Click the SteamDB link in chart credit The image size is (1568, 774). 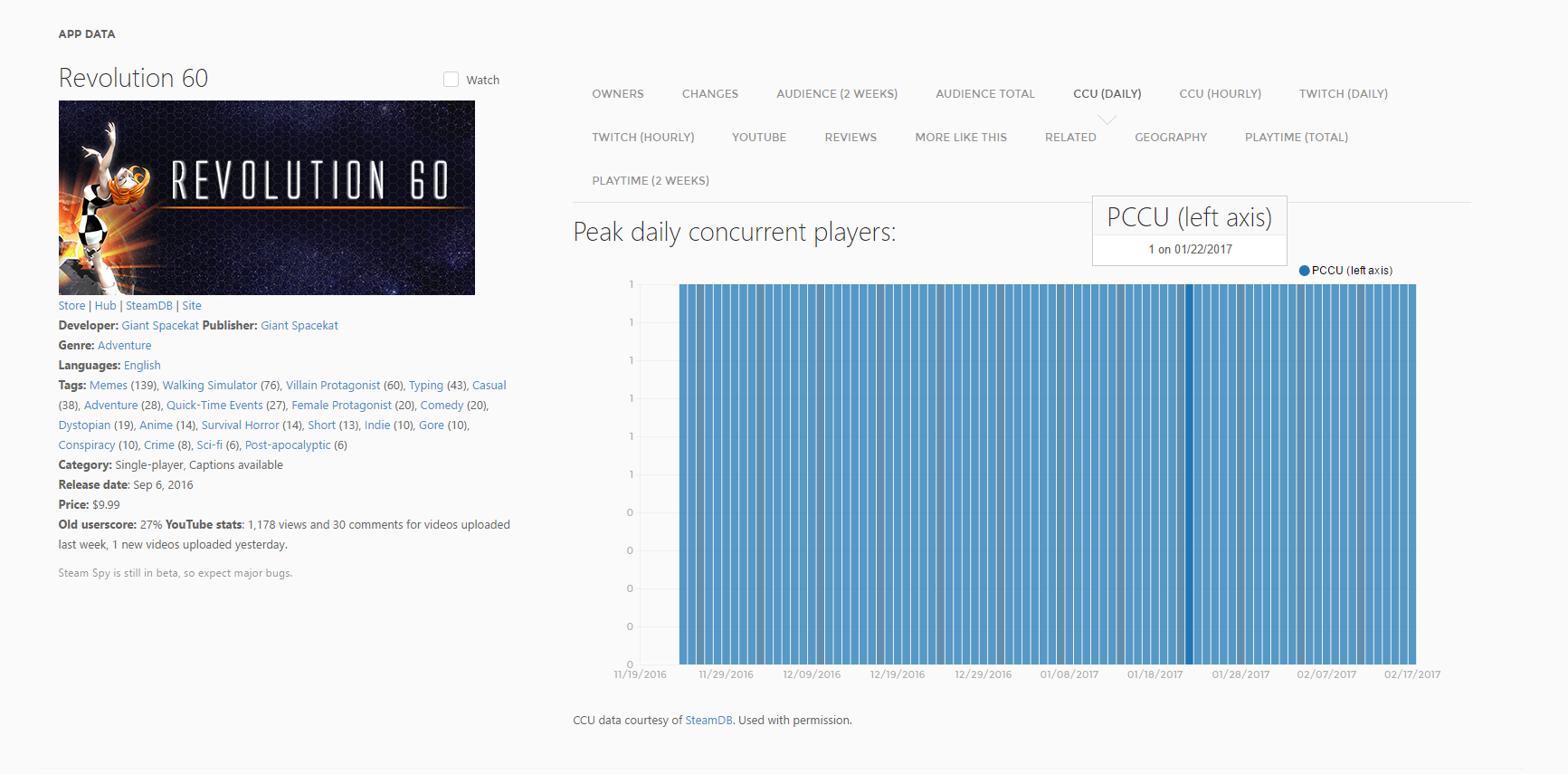pos(708,721)
